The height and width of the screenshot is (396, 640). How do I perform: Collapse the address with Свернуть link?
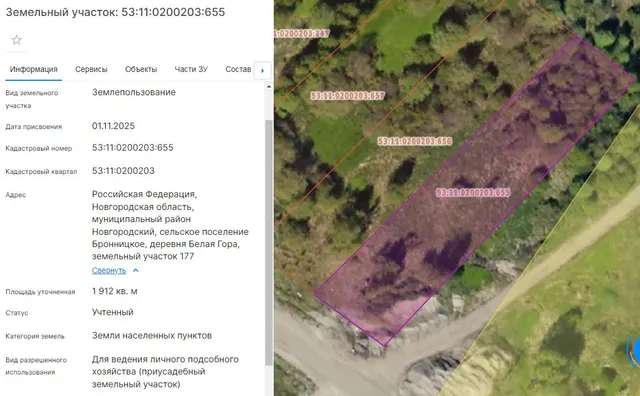click(x=109, y=270)
